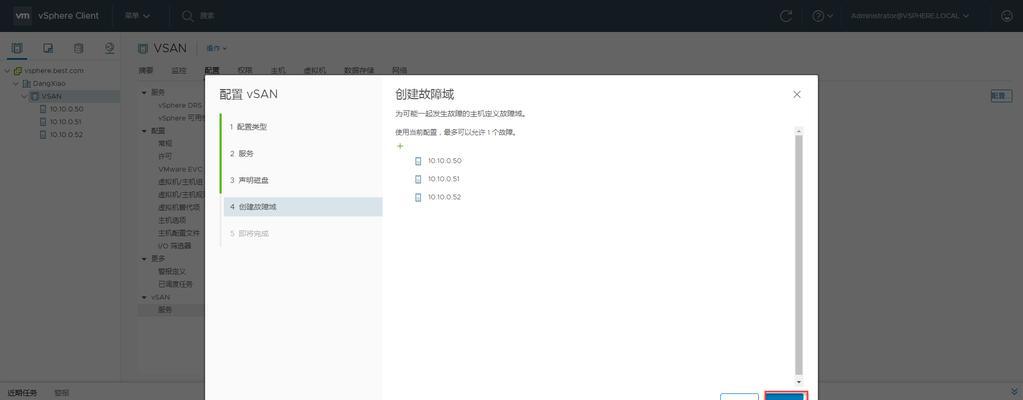Click host icon beside 10.10.0.52 in dialog

[x=418, y=197]
